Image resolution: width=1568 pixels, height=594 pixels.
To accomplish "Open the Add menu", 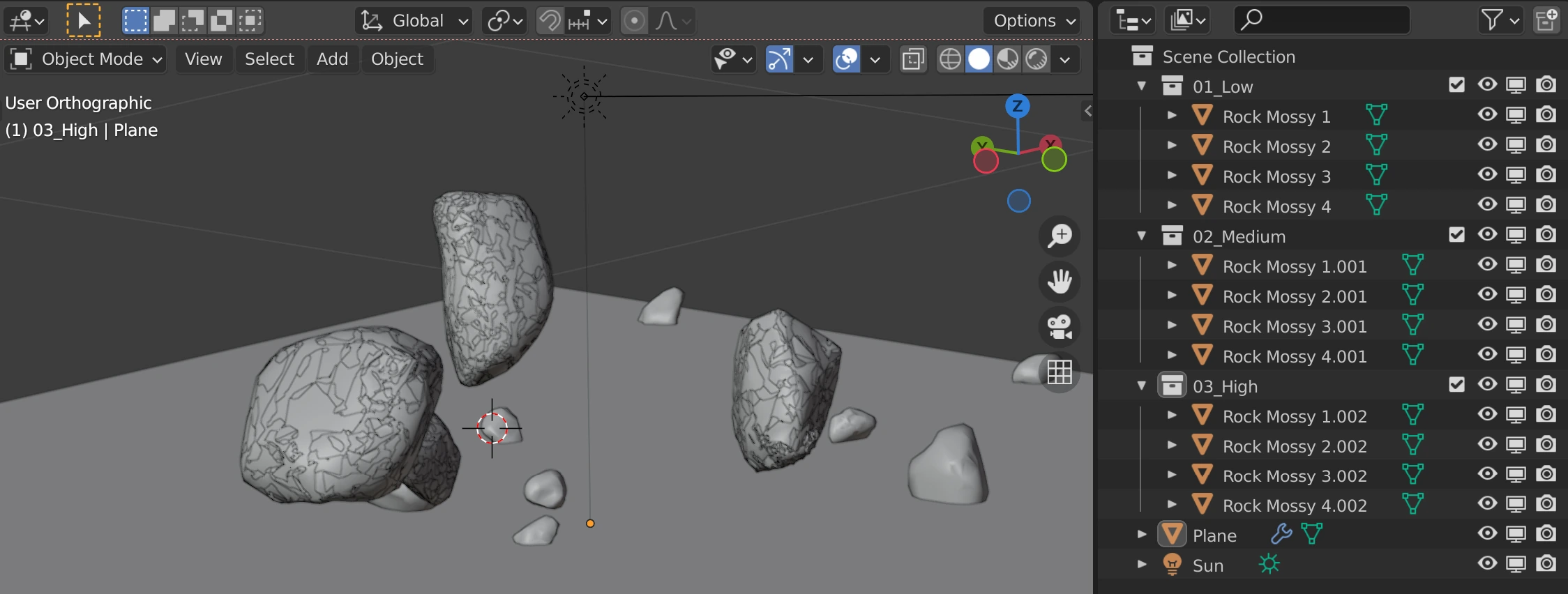I will (x=332, y=59).
